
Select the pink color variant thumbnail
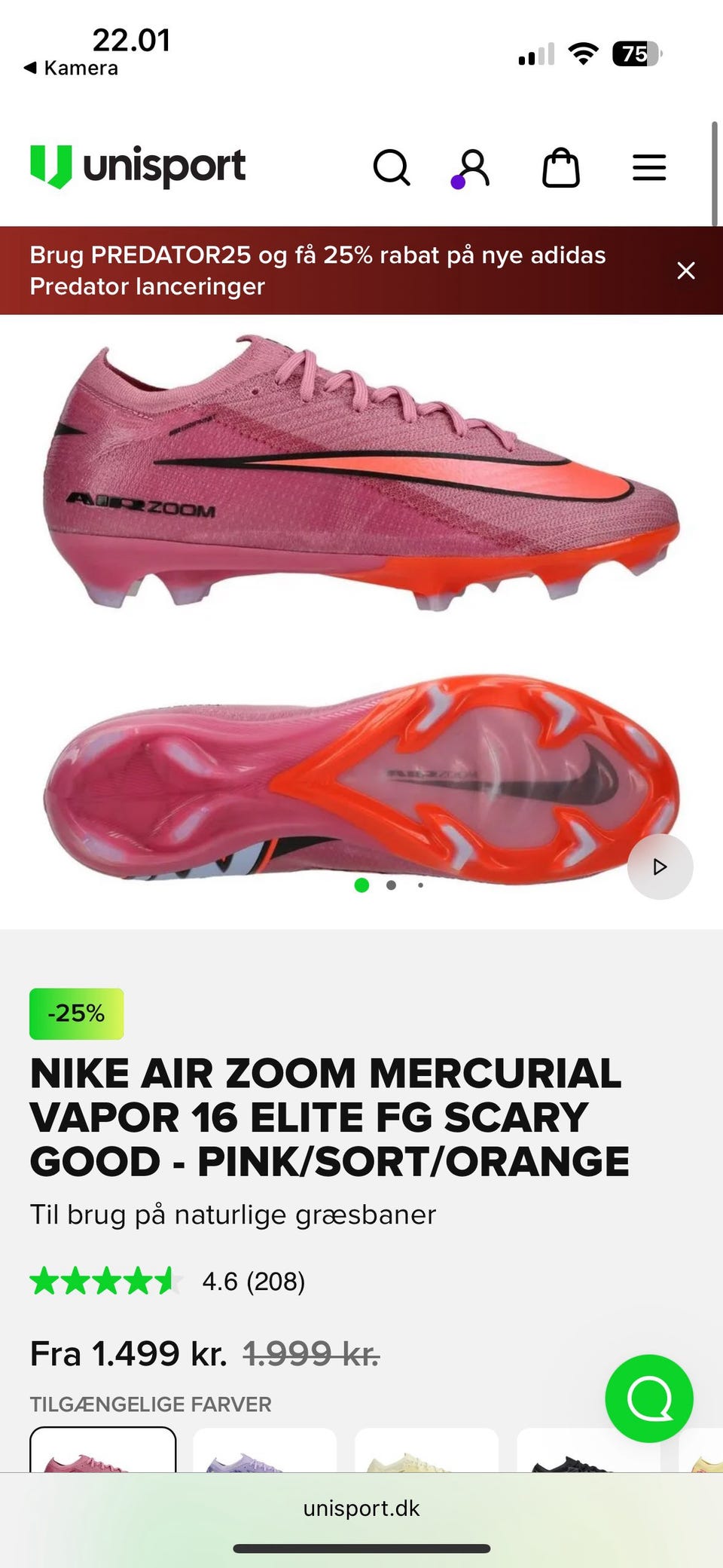pos(103,1450)
